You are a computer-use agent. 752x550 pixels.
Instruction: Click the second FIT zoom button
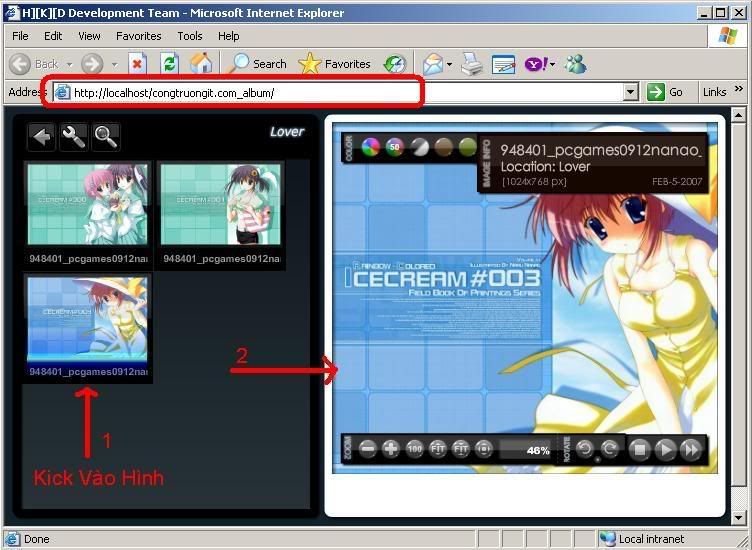pyautogui.click(x=460, y=449)
